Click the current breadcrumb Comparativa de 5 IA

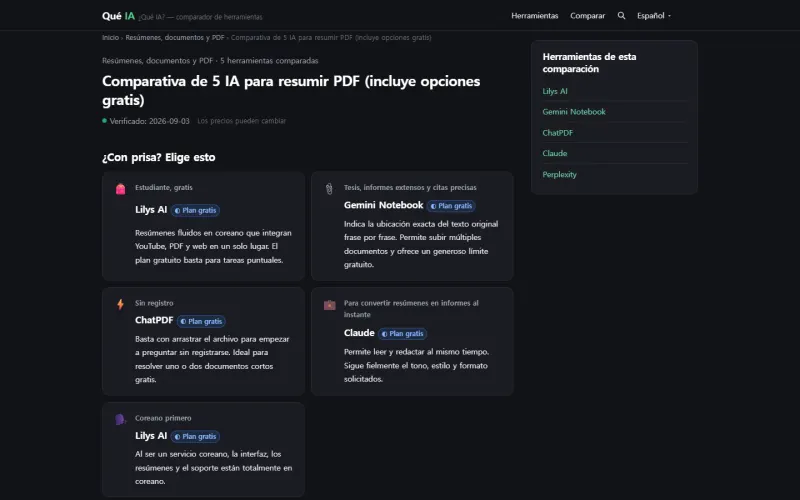pos(331,37)
